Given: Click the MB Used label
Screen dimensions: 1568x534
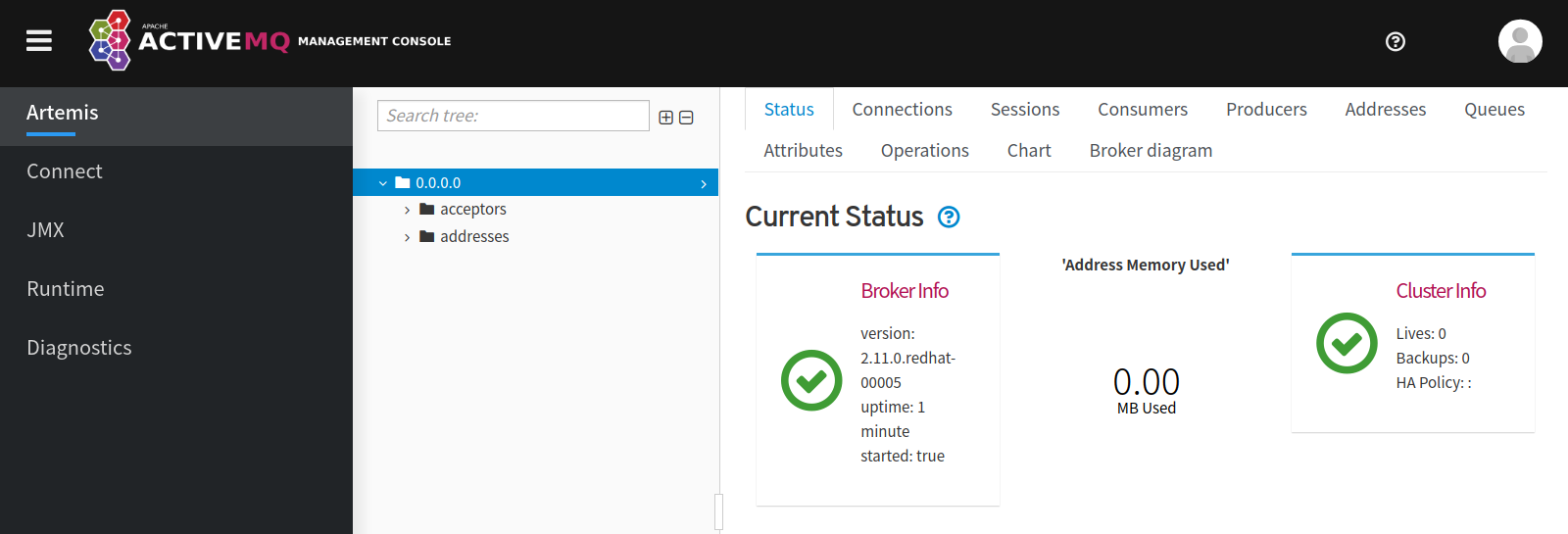Looking at the screenshot, I should pyautogui.click(x=1147, y=409).
